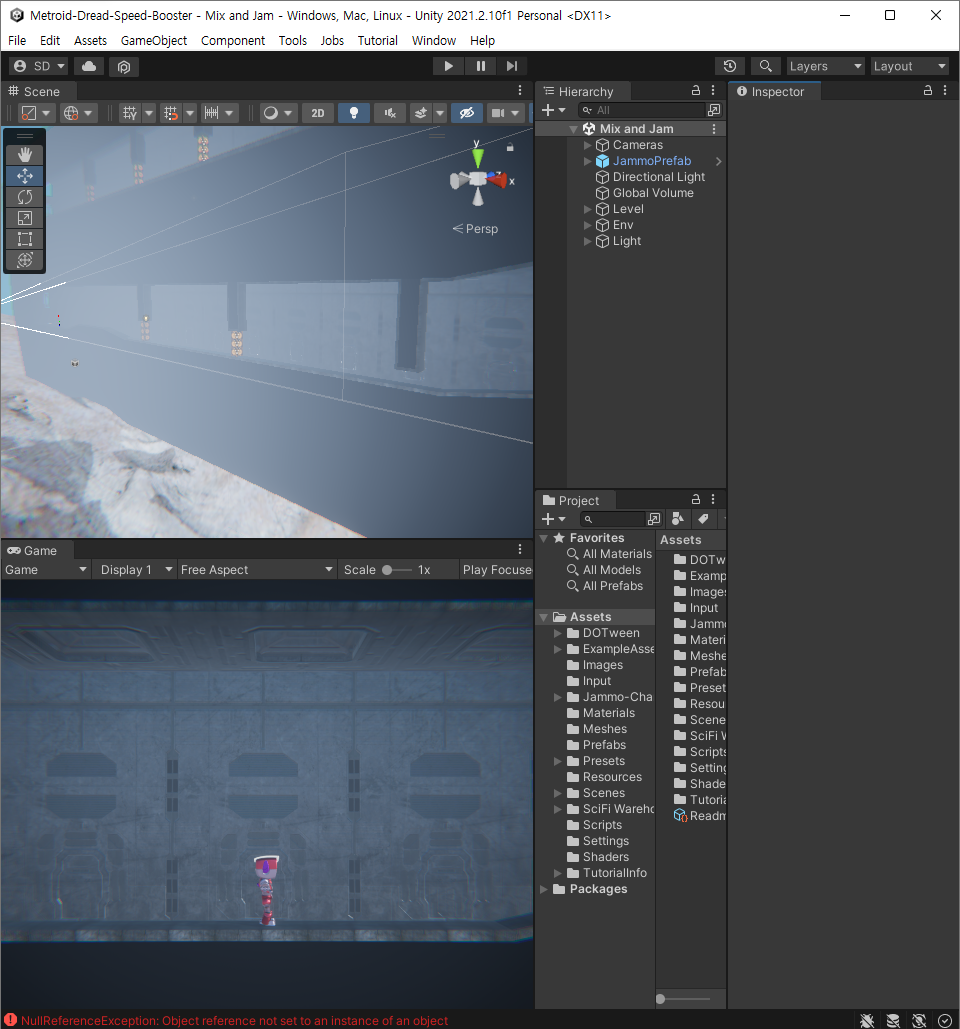The width and height of the screenshot is (960, 1029).
Task: Expand the Packages folder
Action: [544, 889]
